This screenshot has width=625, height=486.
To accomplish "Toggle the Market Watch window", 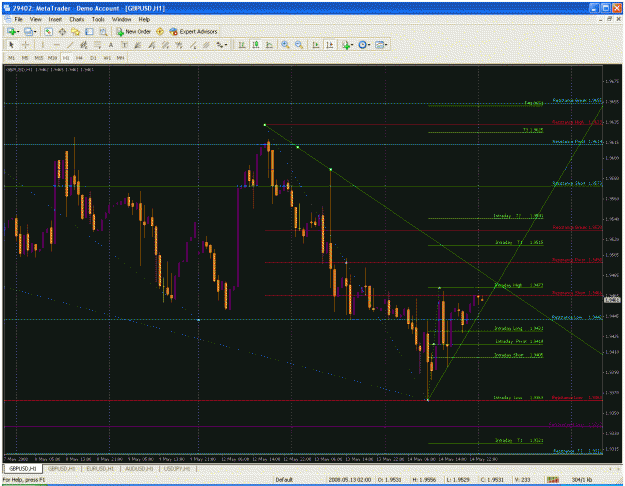I will click(49, 31).
